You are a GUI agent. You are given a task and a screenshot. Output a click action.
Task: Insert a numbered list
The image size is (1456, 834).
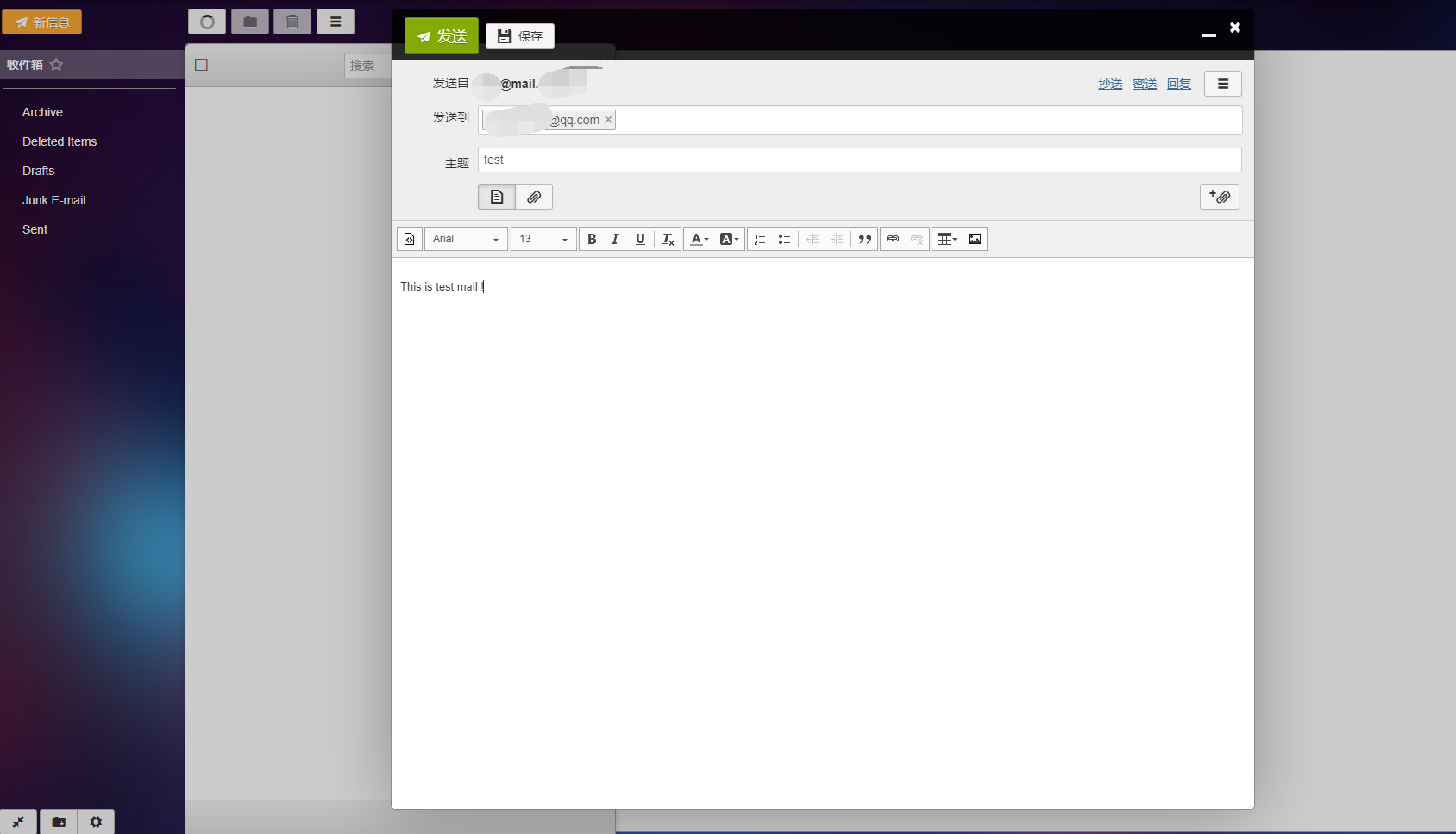coord(760,239)
